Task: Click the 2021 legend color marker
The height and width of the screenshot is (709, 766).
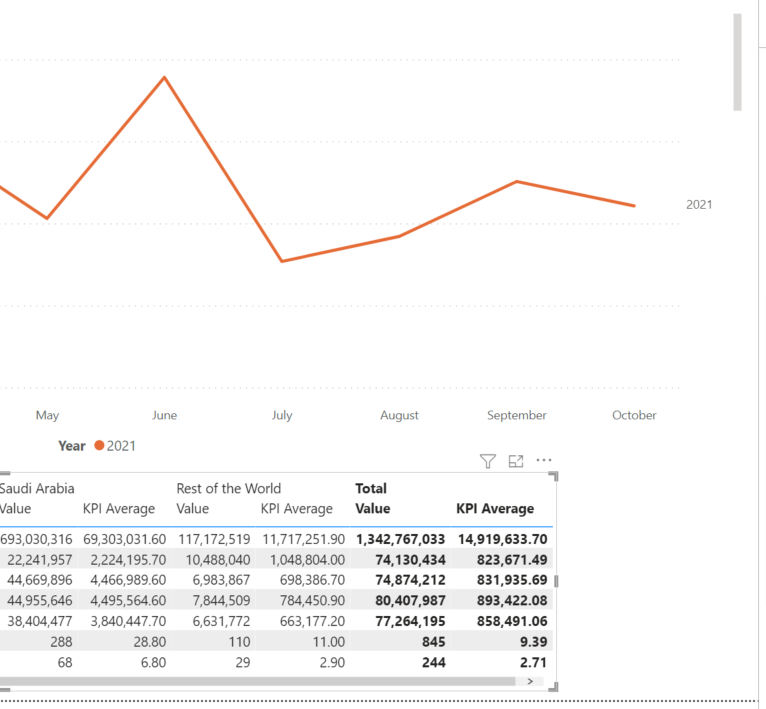Action: (99, 446)
